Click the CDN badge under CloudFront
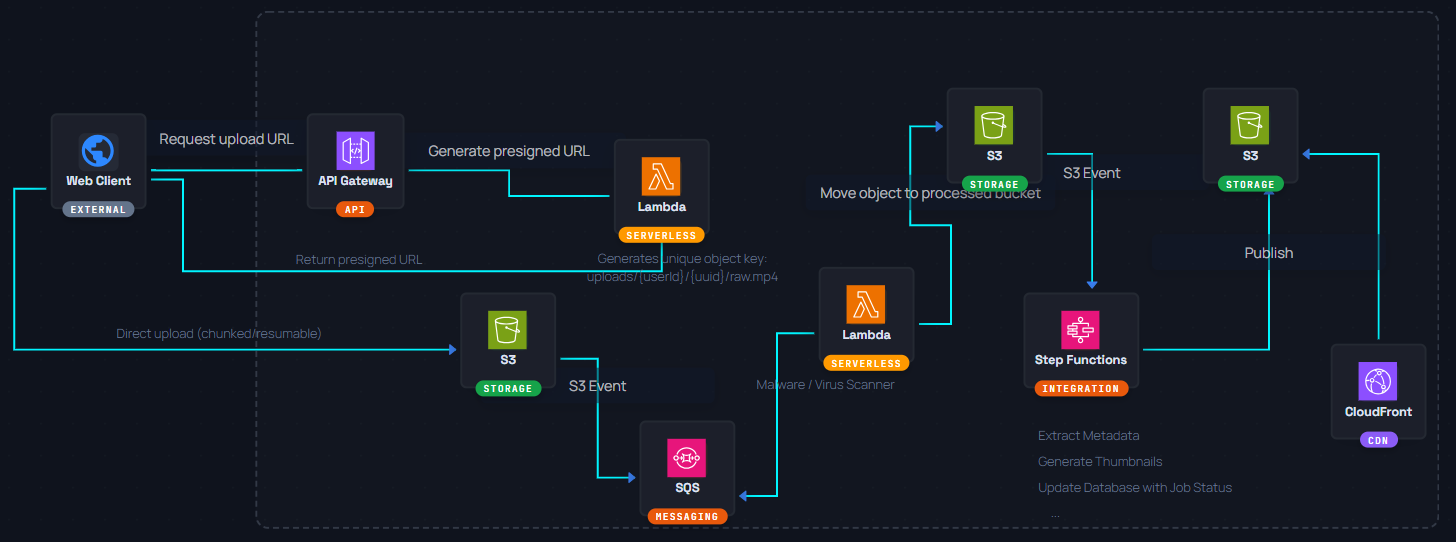This screenshot has width=1456, height=542. (1378, 440)
